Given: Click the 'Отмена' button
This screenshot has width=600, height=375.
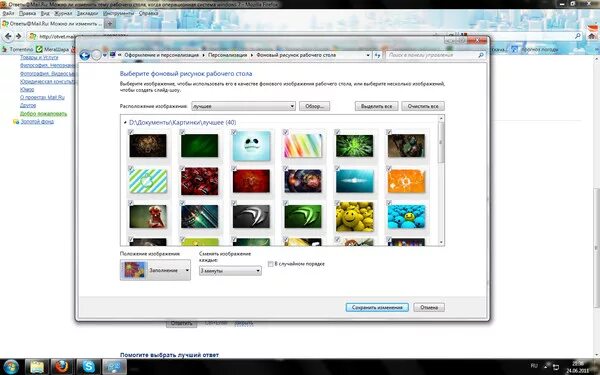Looking at the screenshot, I should [x=429, y=307].
